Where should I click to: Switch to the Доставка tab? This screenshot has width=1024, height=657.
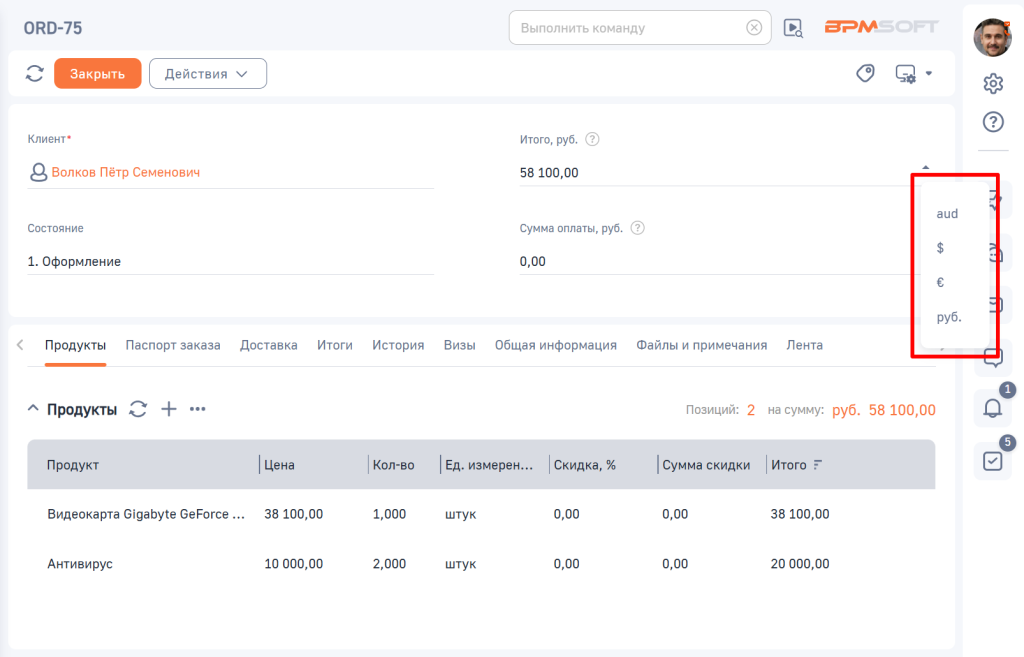coord(268,345)
